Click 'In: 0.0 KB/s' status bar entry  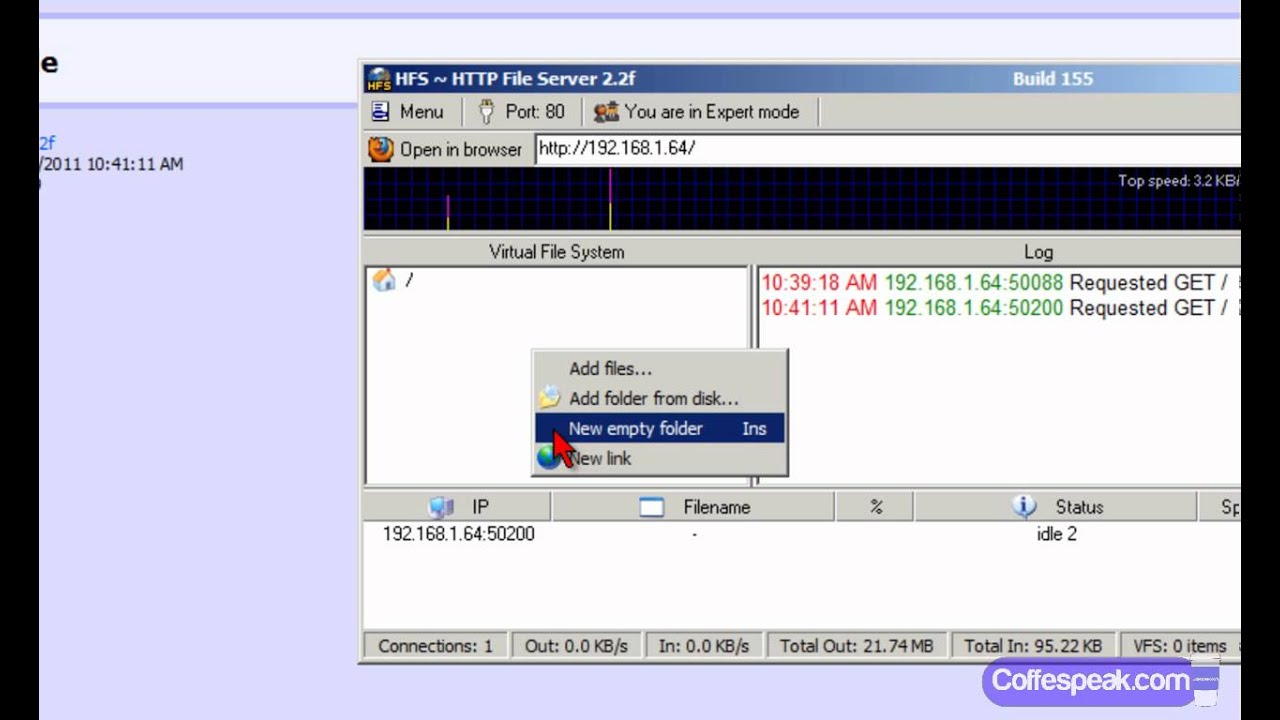704,646
